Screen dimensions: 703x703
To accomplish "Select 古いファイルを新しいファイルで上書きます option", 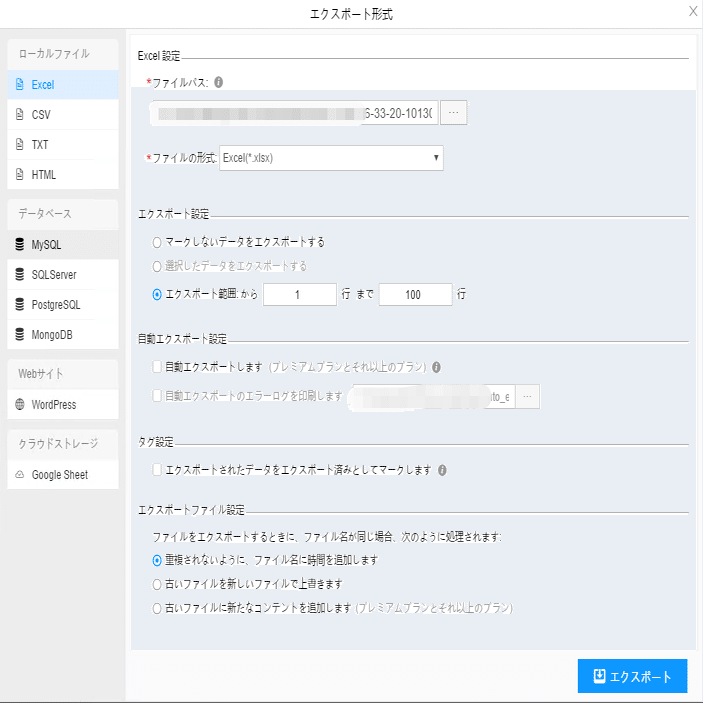I will point(156,583).
